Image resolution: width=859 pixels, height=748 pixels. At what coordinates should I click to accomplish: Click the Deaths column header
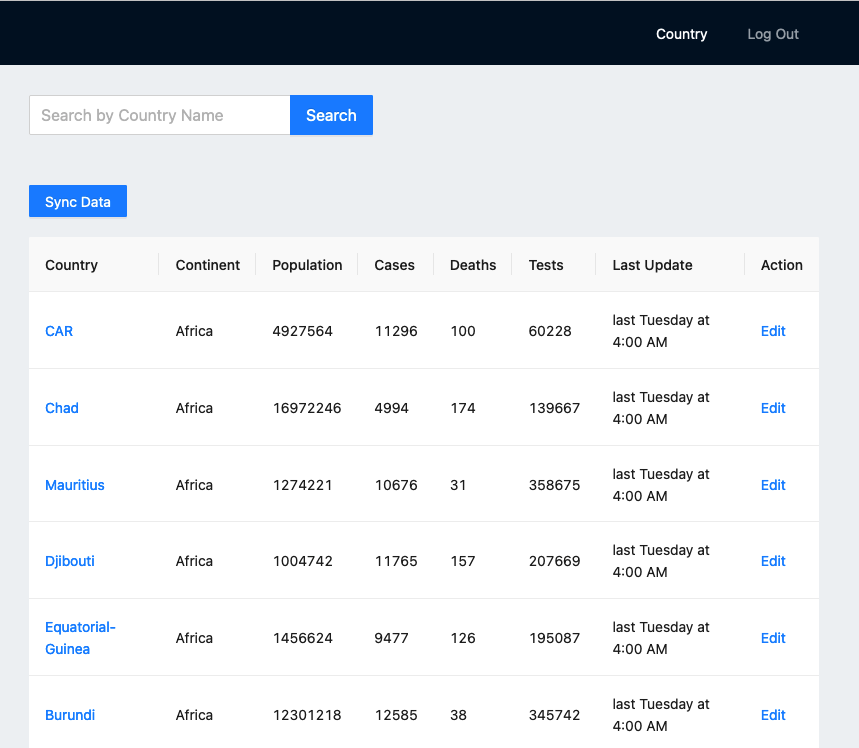[473, 265]
